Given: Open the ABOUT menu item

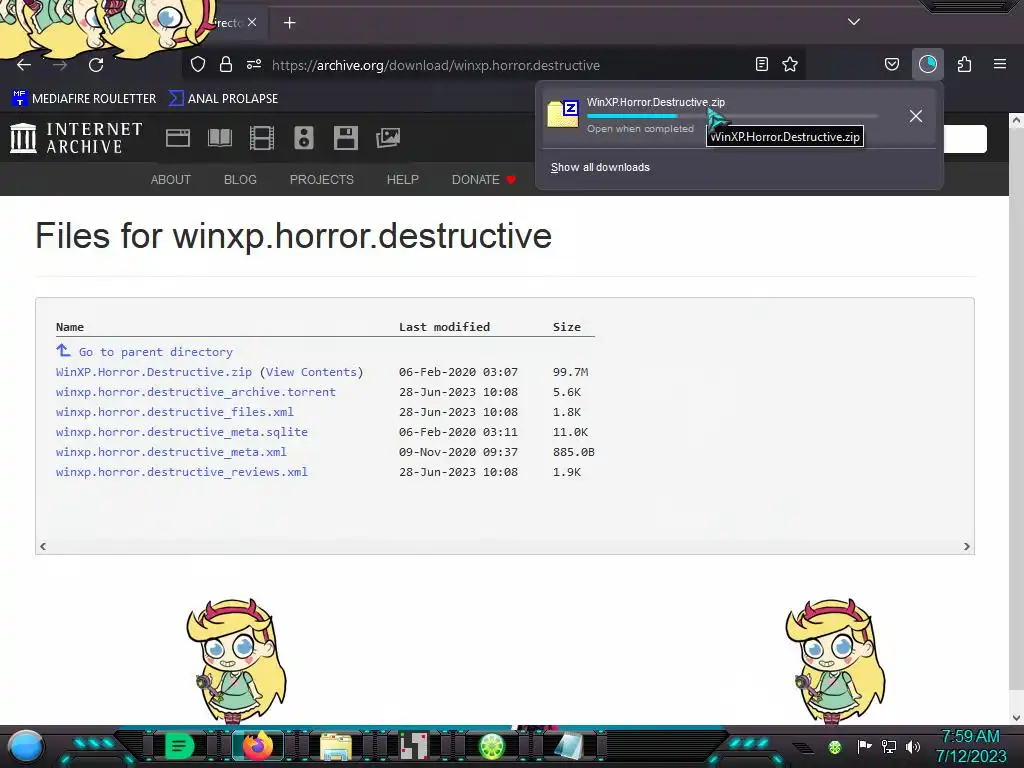Looking at the screenshot, I should point(171,180).
